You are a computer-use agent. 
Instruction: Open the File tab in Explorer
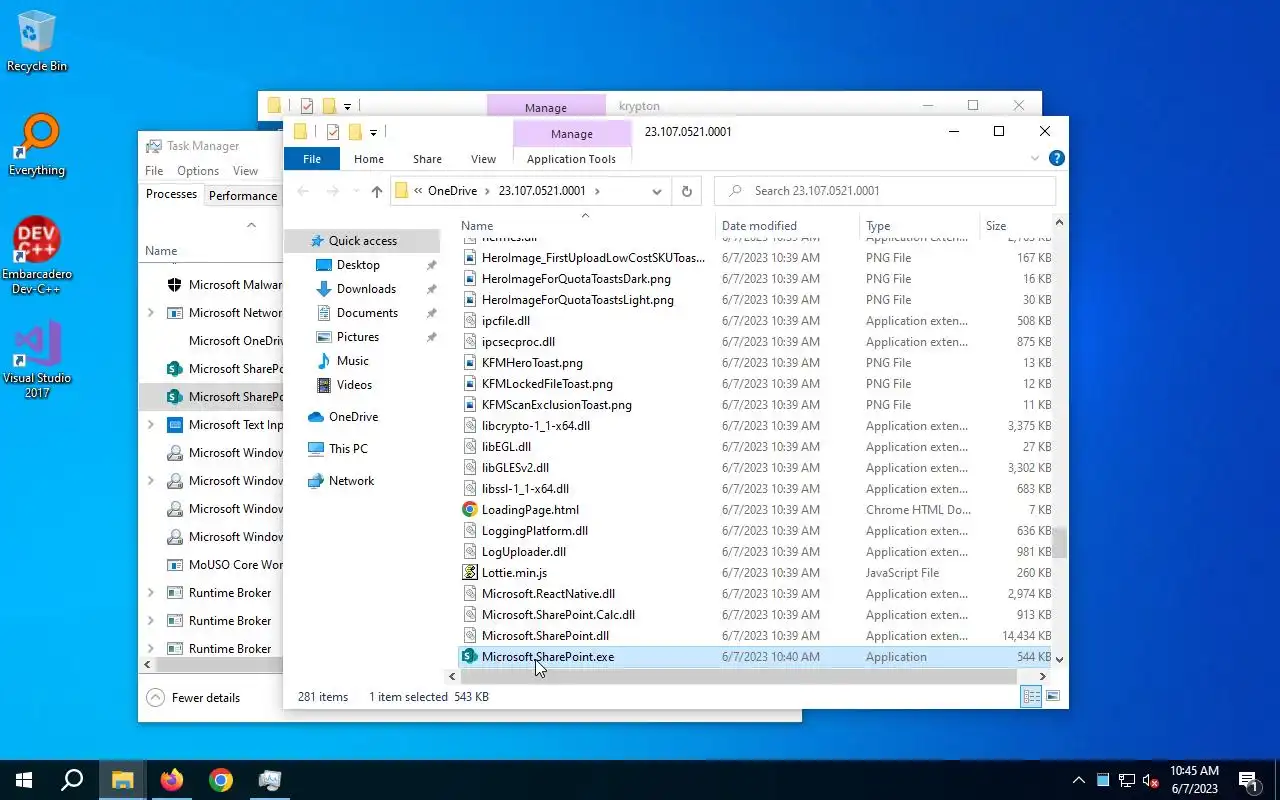312,159
